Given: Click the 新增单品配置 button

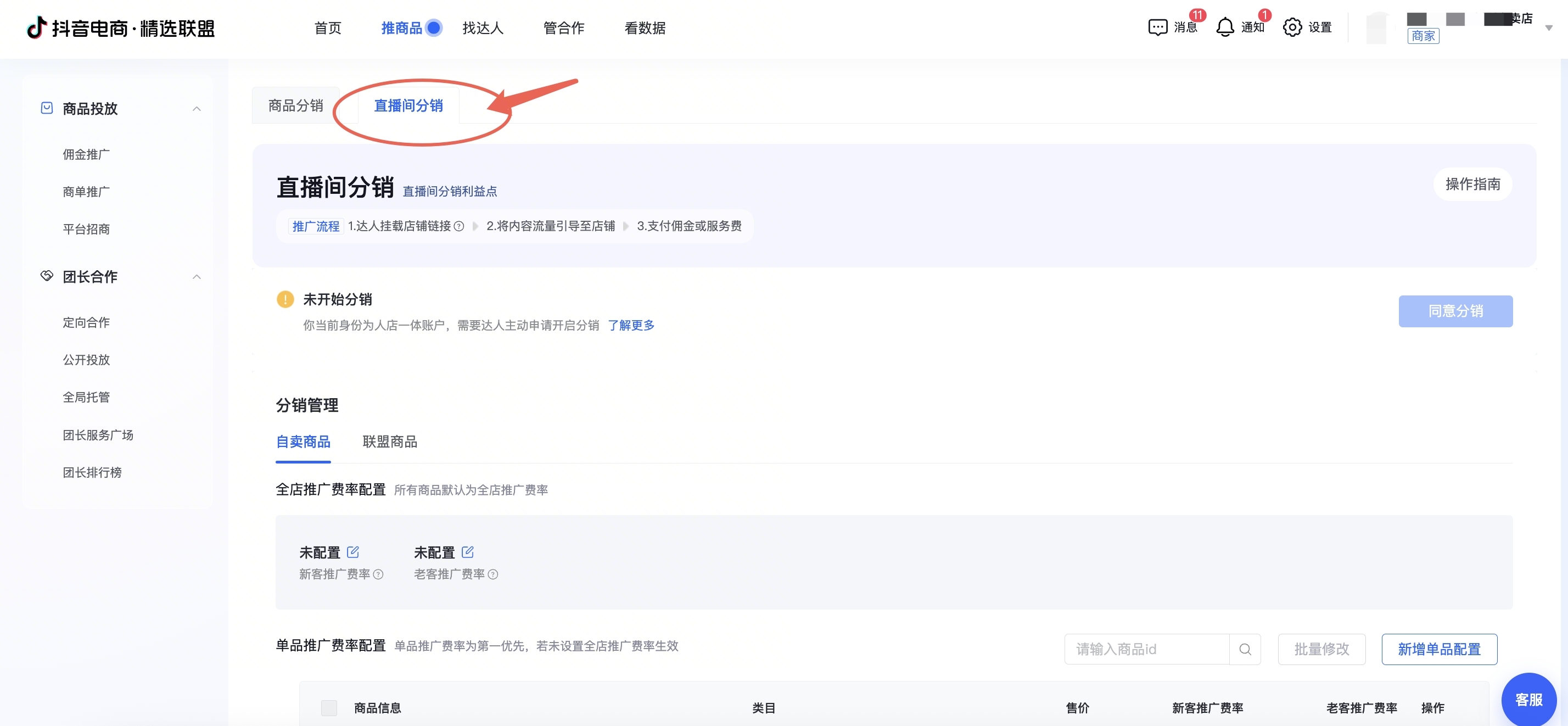Looking at the screenshot, I should point(1439,649).
